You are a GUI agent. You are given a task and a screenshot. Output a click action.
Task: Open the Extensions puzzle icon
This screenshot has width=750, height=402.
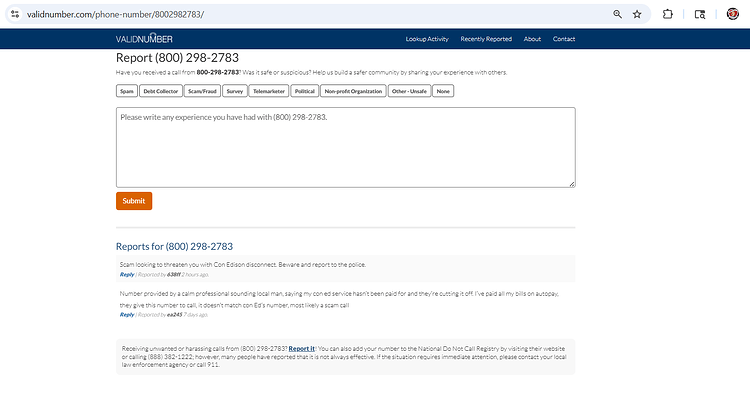coord(668,14)
